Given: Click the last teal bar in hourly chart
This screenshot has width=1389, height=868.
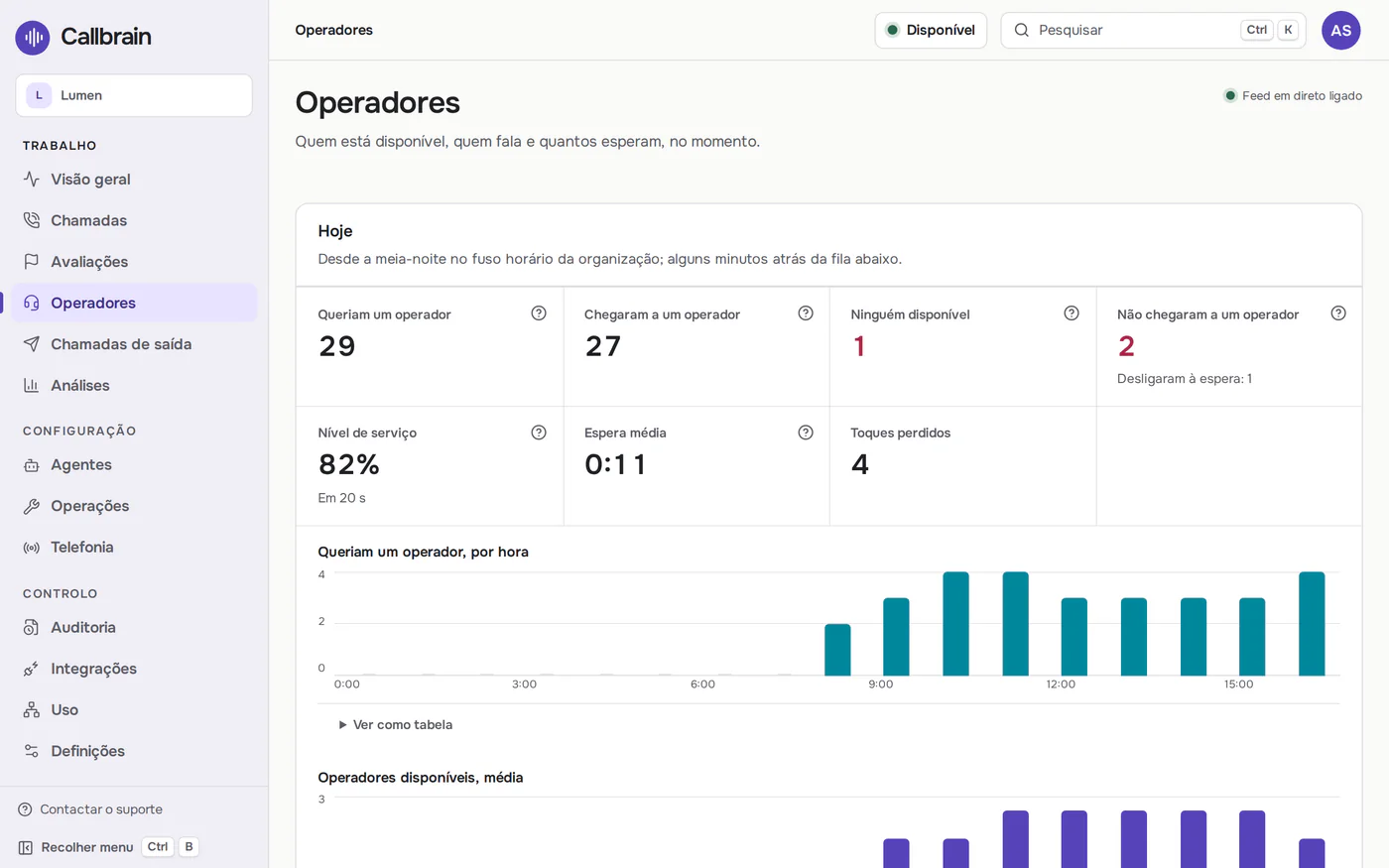Looking at the screenshot, I should (1312, 624).
